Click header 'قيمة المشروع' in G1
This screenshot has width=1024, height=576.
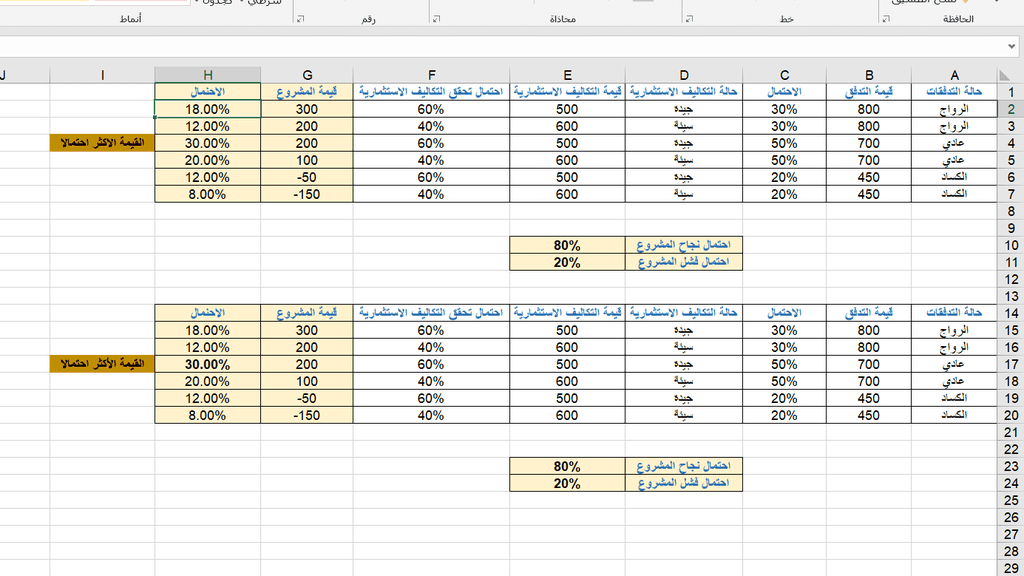307,92
